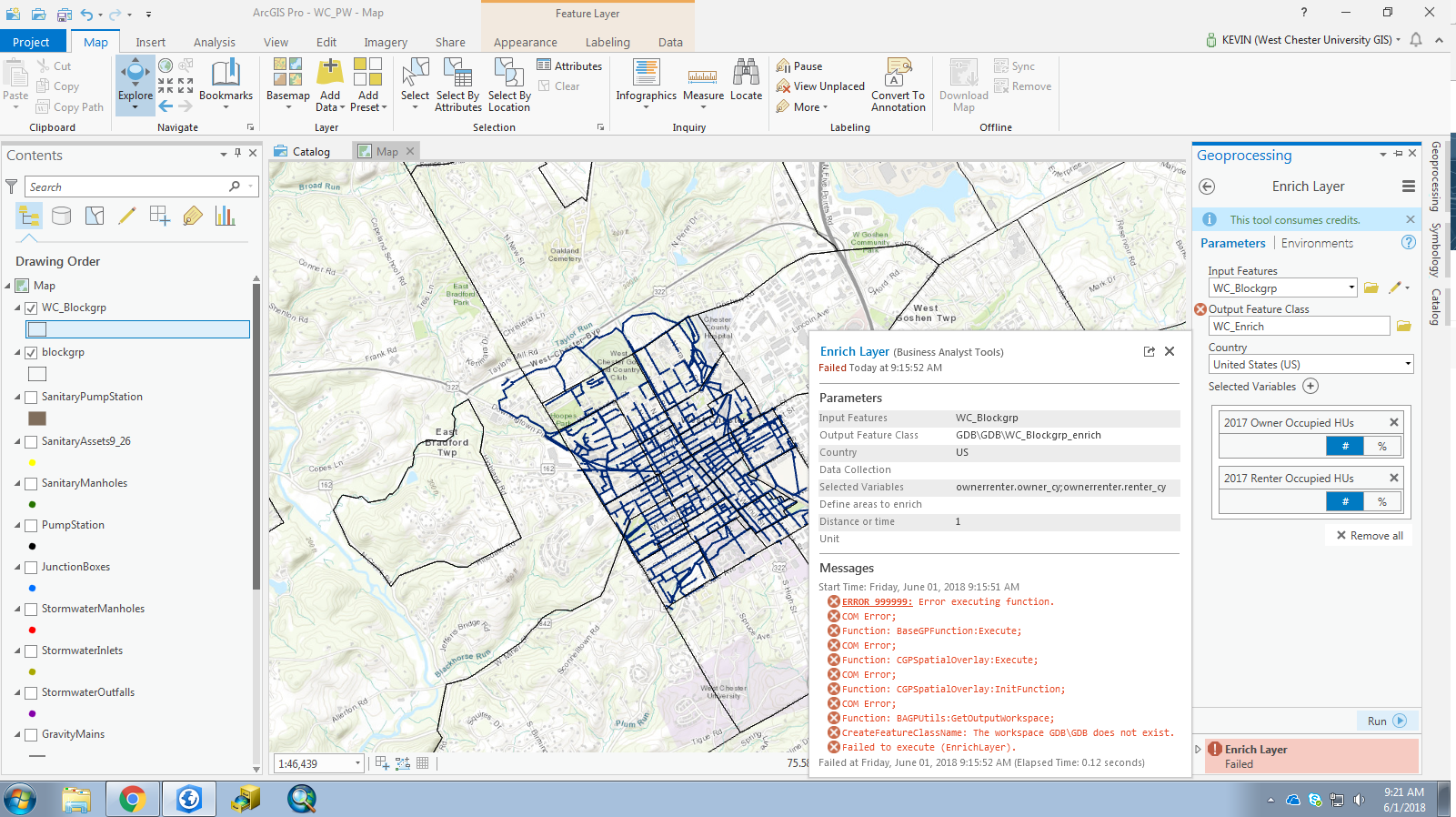Open Enrich Layer tool help
Viewport: 1456px width, 817px height.
(1409, 243)
